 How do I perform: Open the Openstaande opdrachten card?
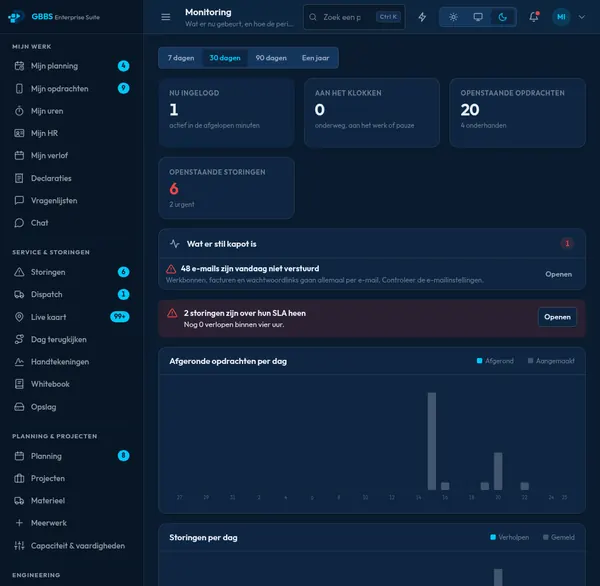tap(517, 113)
